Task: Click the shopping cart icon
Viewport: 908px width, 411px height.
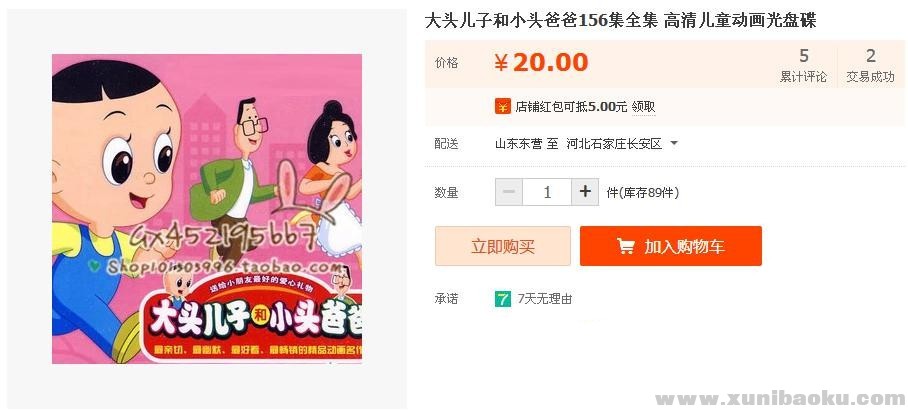Action: click(625, 247)
